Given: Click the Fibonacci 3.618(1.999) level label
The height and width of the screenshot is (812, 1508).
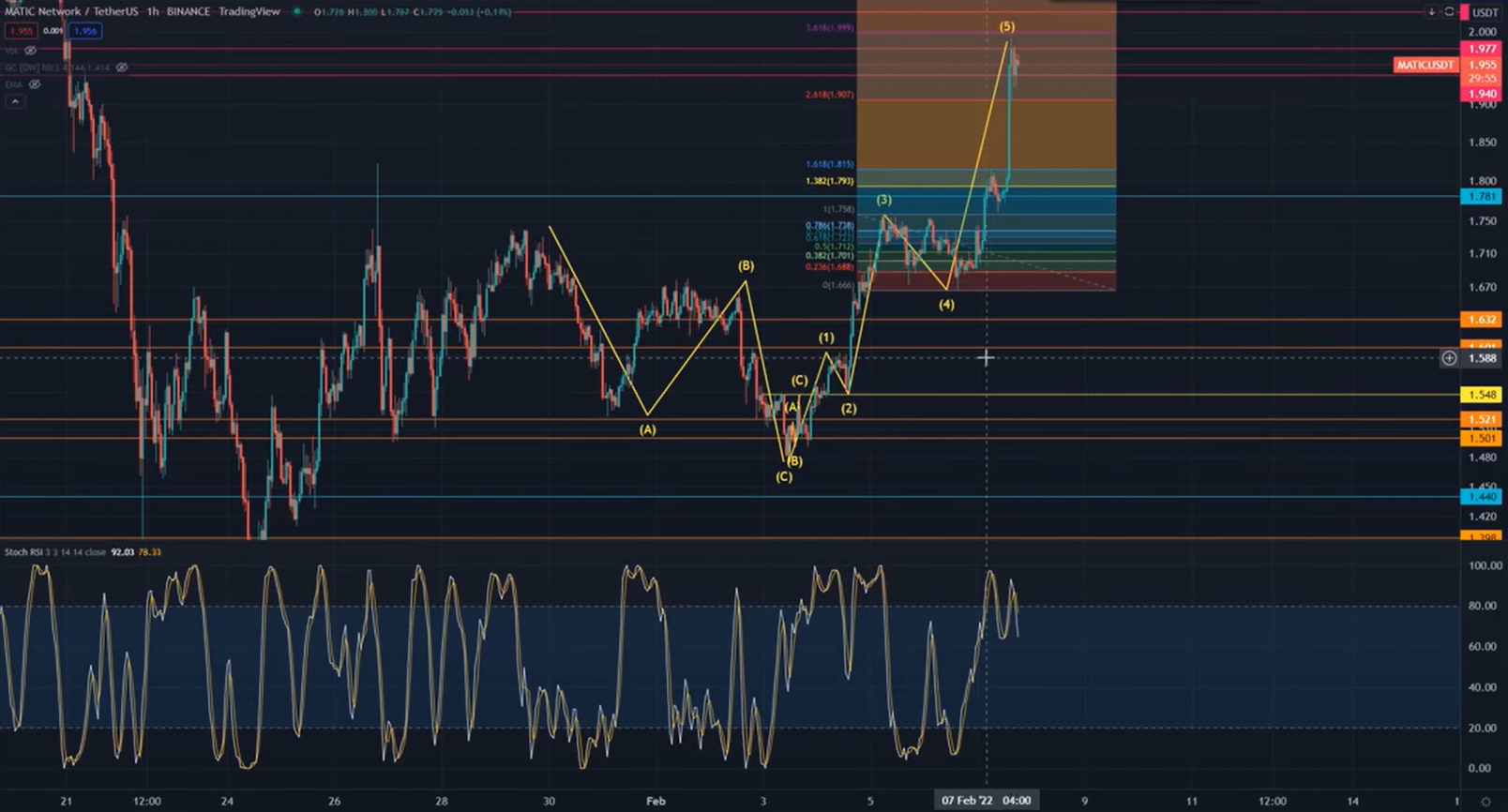Looking at the screenshot, I should coord(829,27).
